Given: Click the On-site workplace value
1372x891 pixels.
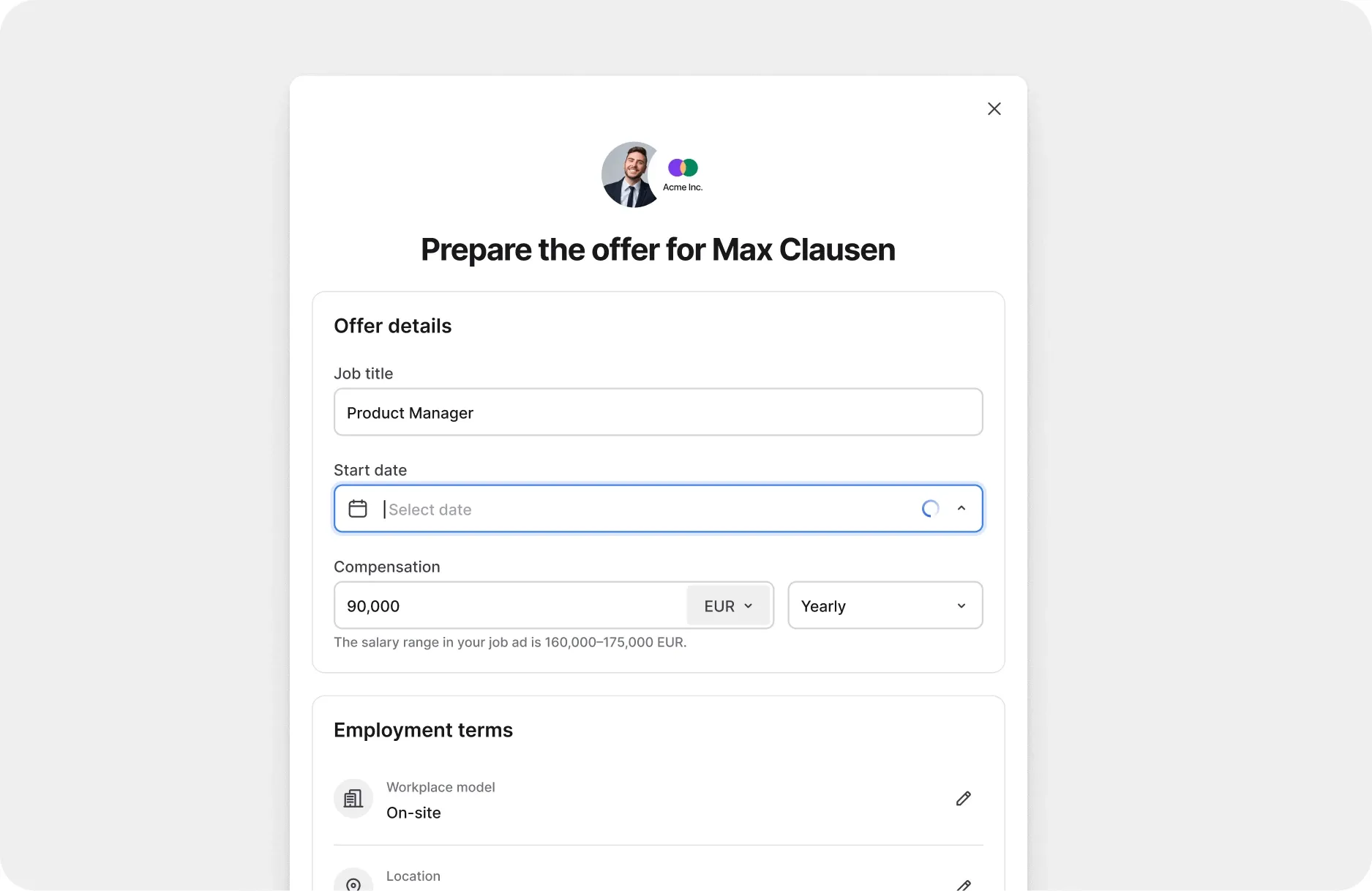Looking at the screenshot, I should tap(413, 813).
